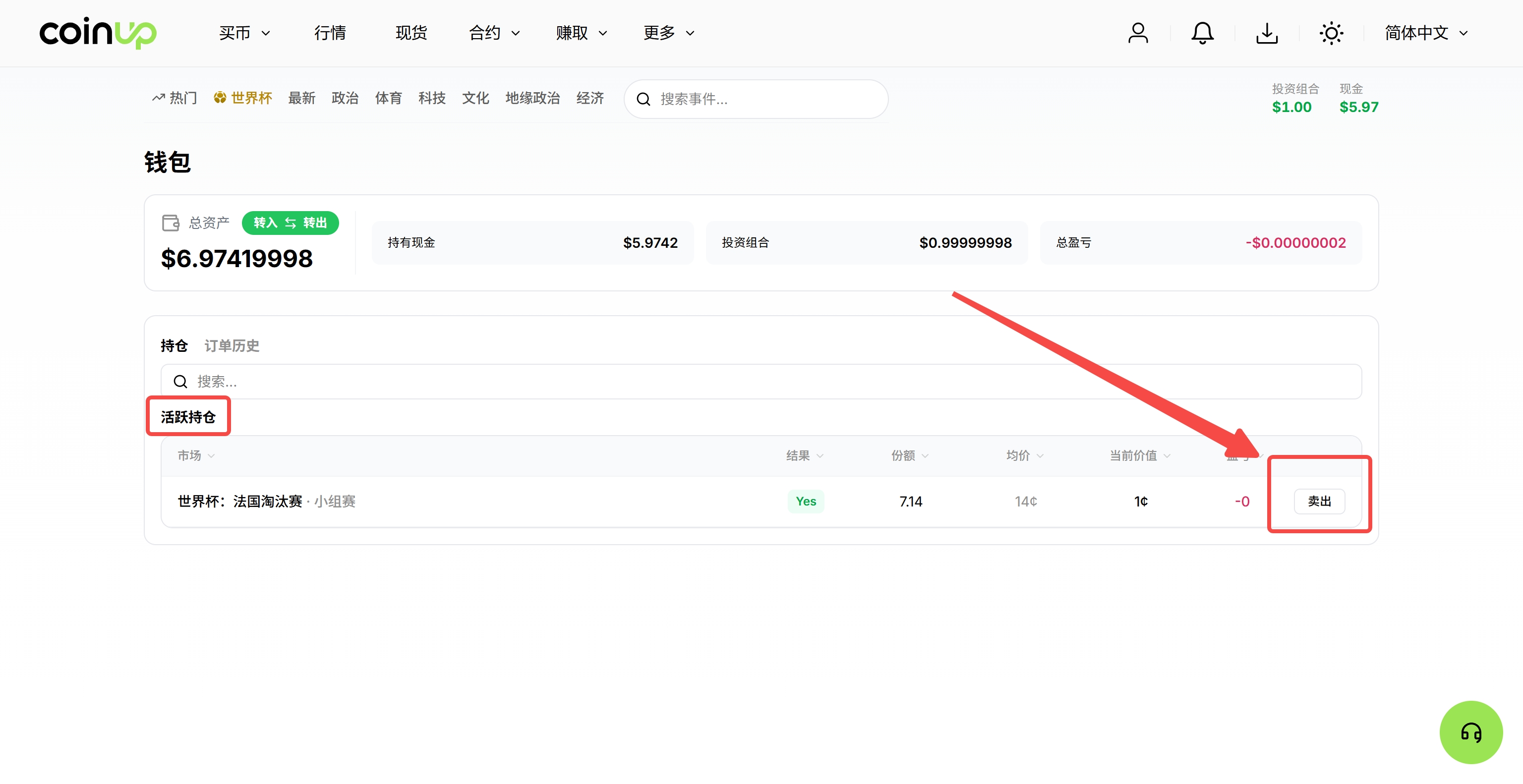Click the total assets $6.97419998 amount
This screenshot has height=784, width=1523.
[x=236, y=259]
